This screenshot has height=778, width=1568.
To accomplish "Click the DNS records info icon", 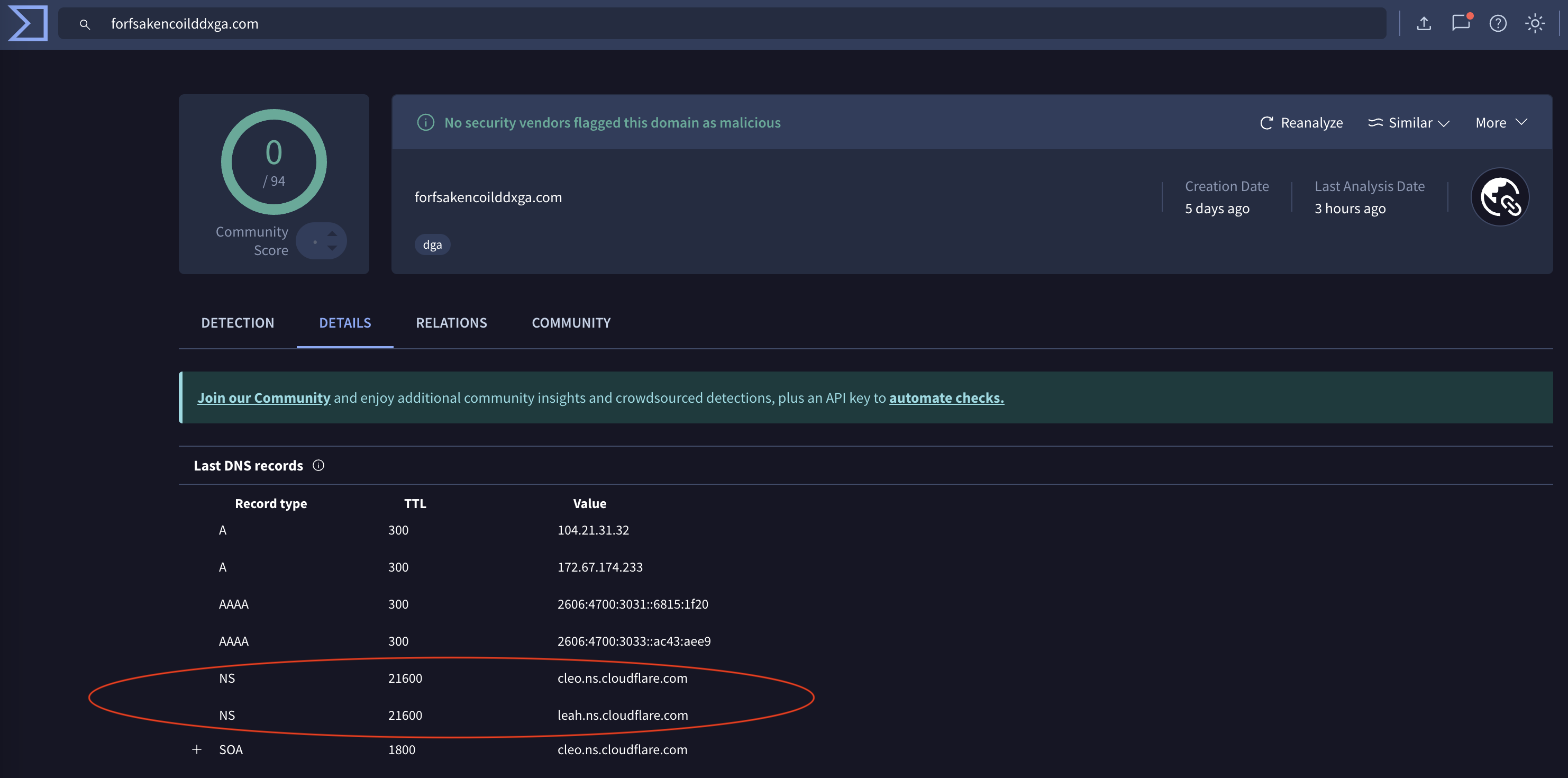I will click(x=318, y=465).
